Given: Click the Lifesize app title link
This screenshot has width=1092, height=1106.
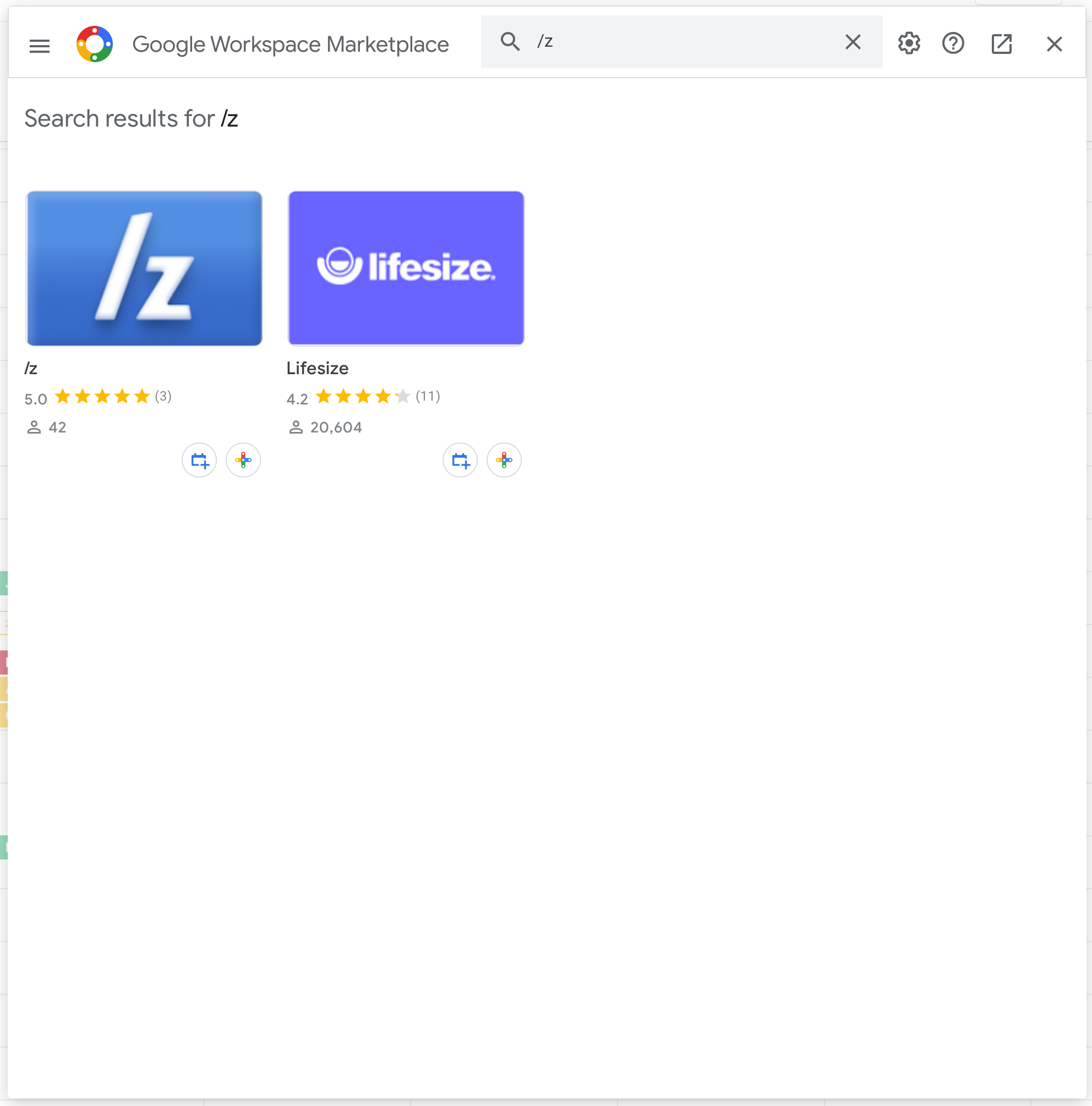Looking at the screenshot, I should point(317,368).
